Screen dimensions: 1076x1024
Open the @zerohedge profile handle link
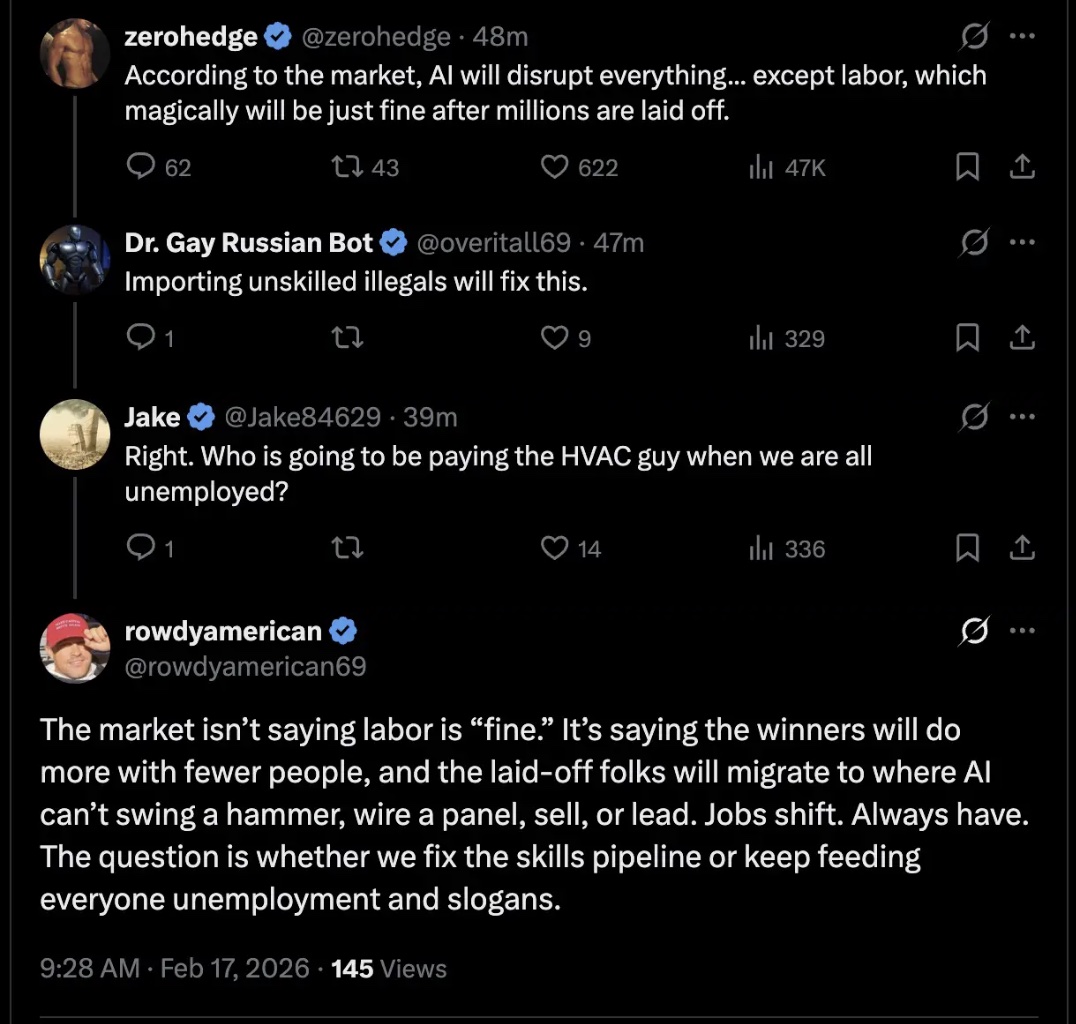tap(375, 37)
